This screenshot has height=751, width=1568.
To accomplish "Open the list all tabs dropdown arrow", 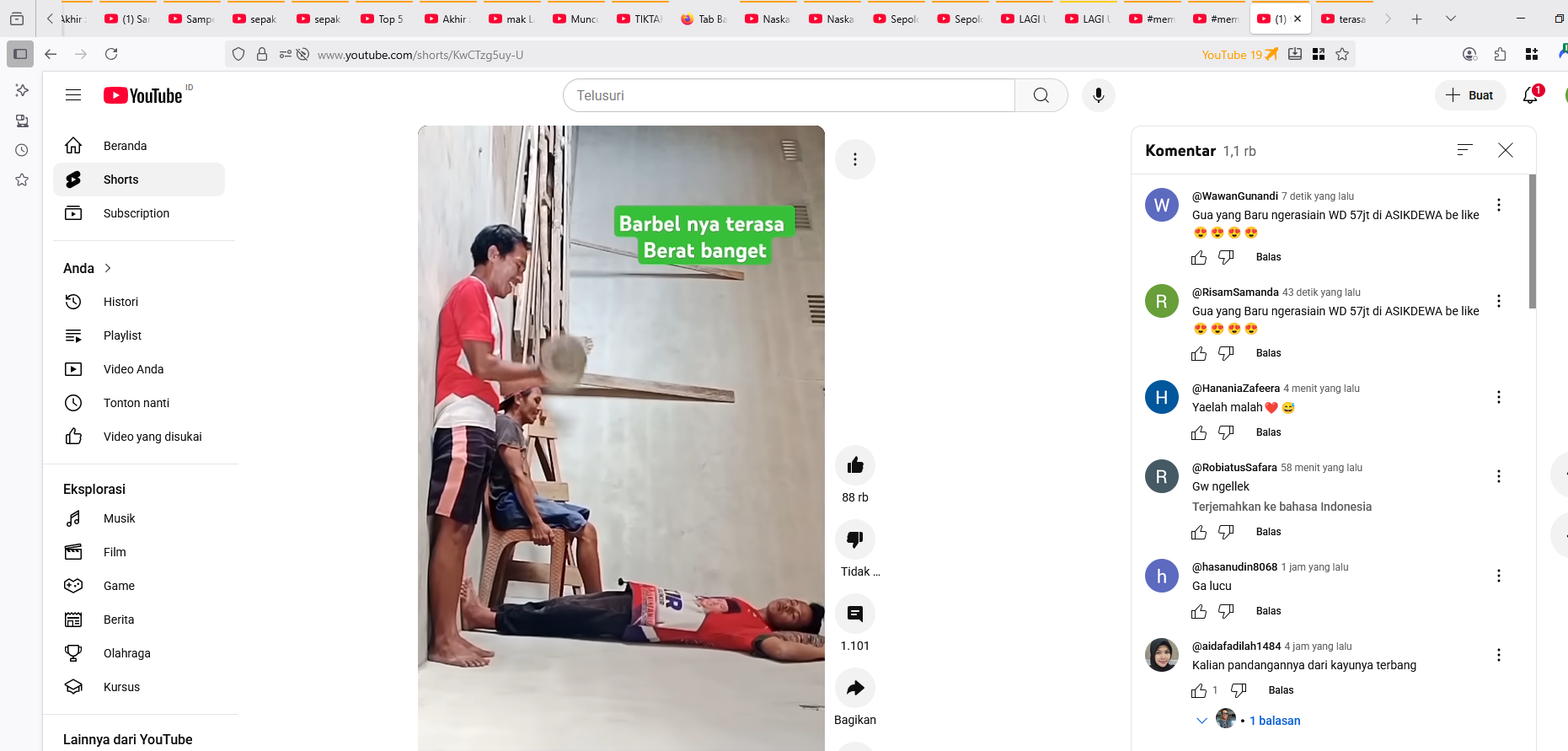I will pyautogui.click(x=1450, y=19).
